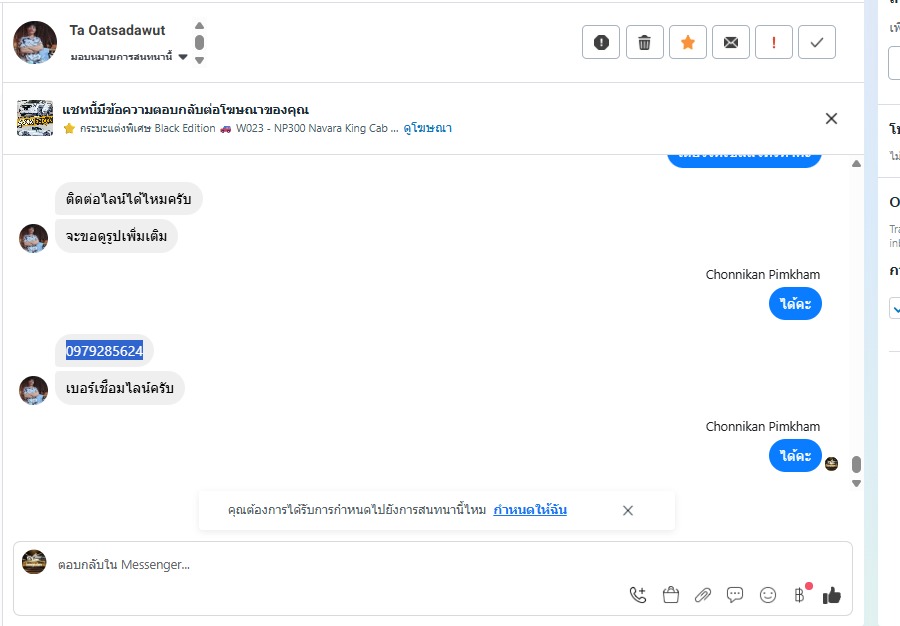Viewport: 900px width, 626px height.
Task: Attach a file with paperclip icon
Action: coord(703,595)
